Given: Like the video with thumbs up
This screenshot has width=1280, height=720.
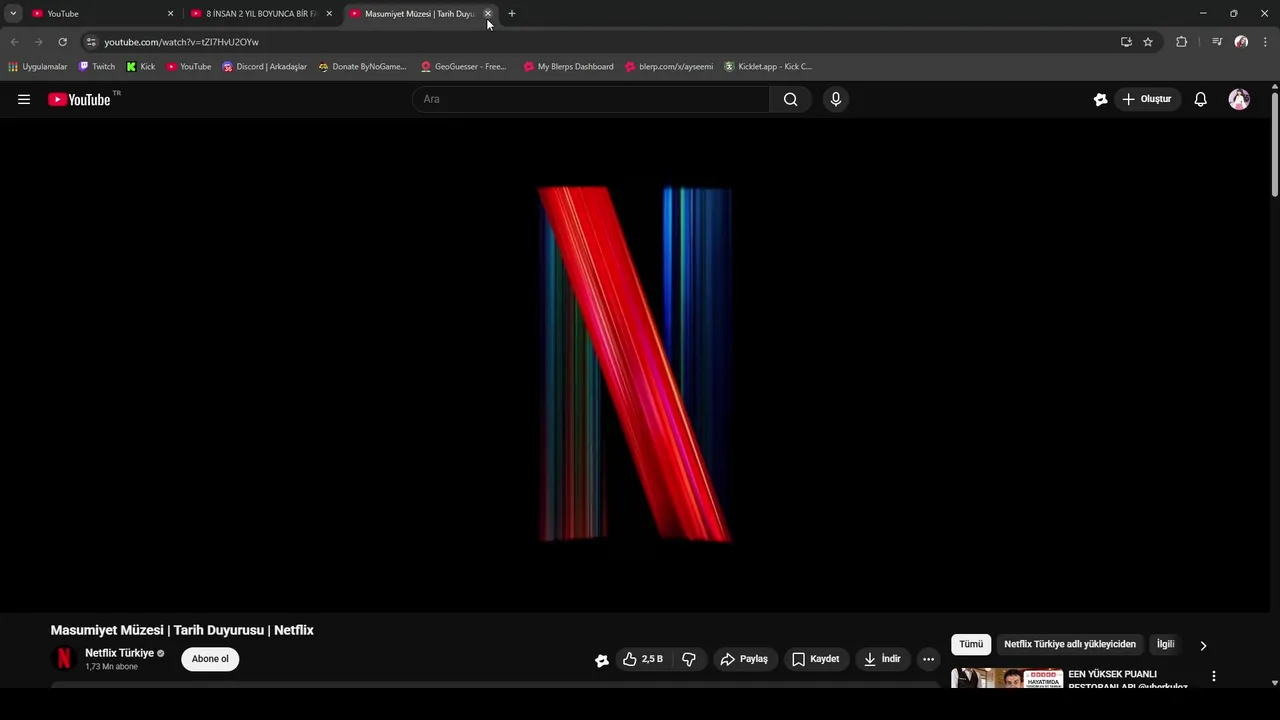Looking at the screenshot, I should pos(642,659).
